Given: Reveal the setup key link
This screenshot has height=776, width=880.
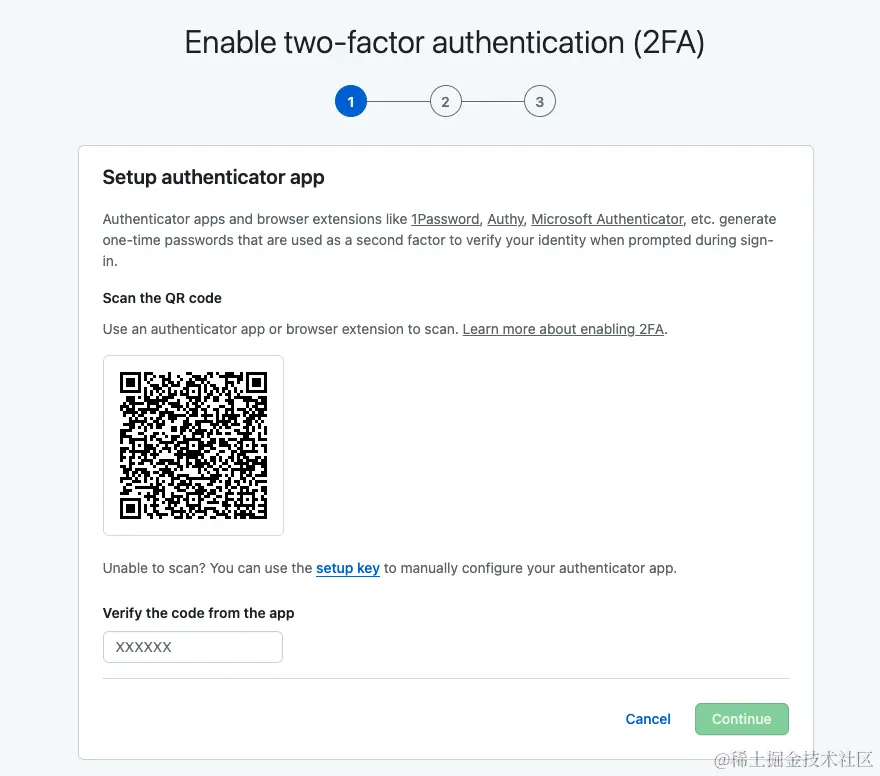Looking at the screenshot, I should coord(347,568).
